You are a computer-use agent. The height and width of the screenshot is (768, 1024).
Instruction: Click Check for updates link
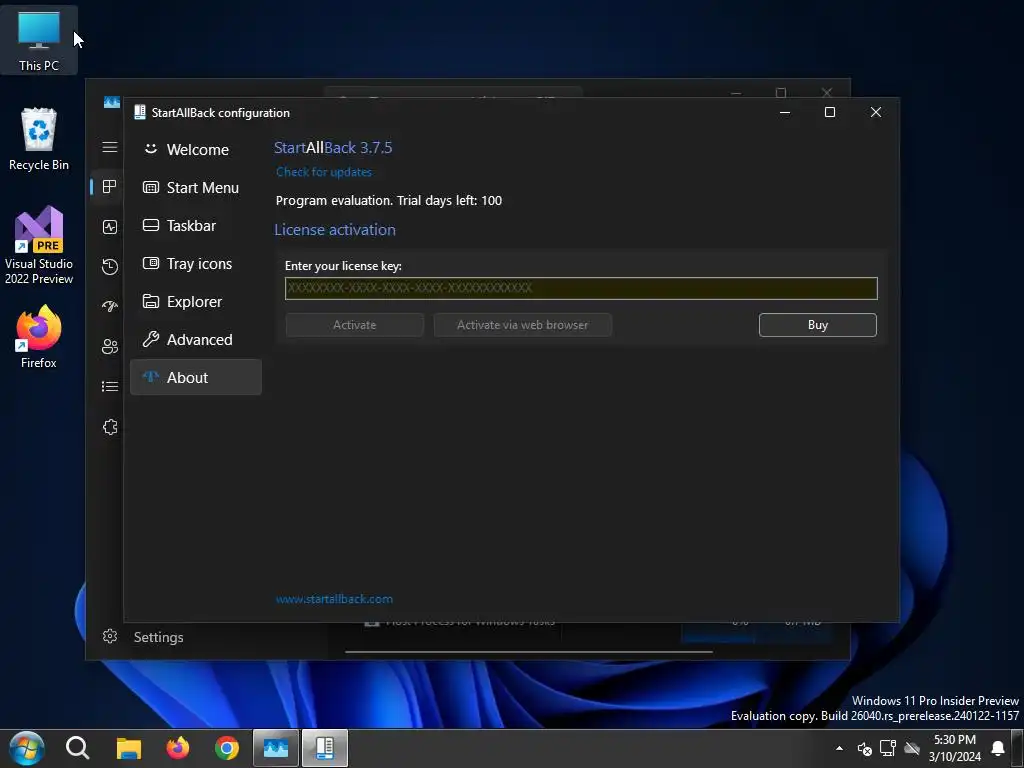click(x=324, y=172)
